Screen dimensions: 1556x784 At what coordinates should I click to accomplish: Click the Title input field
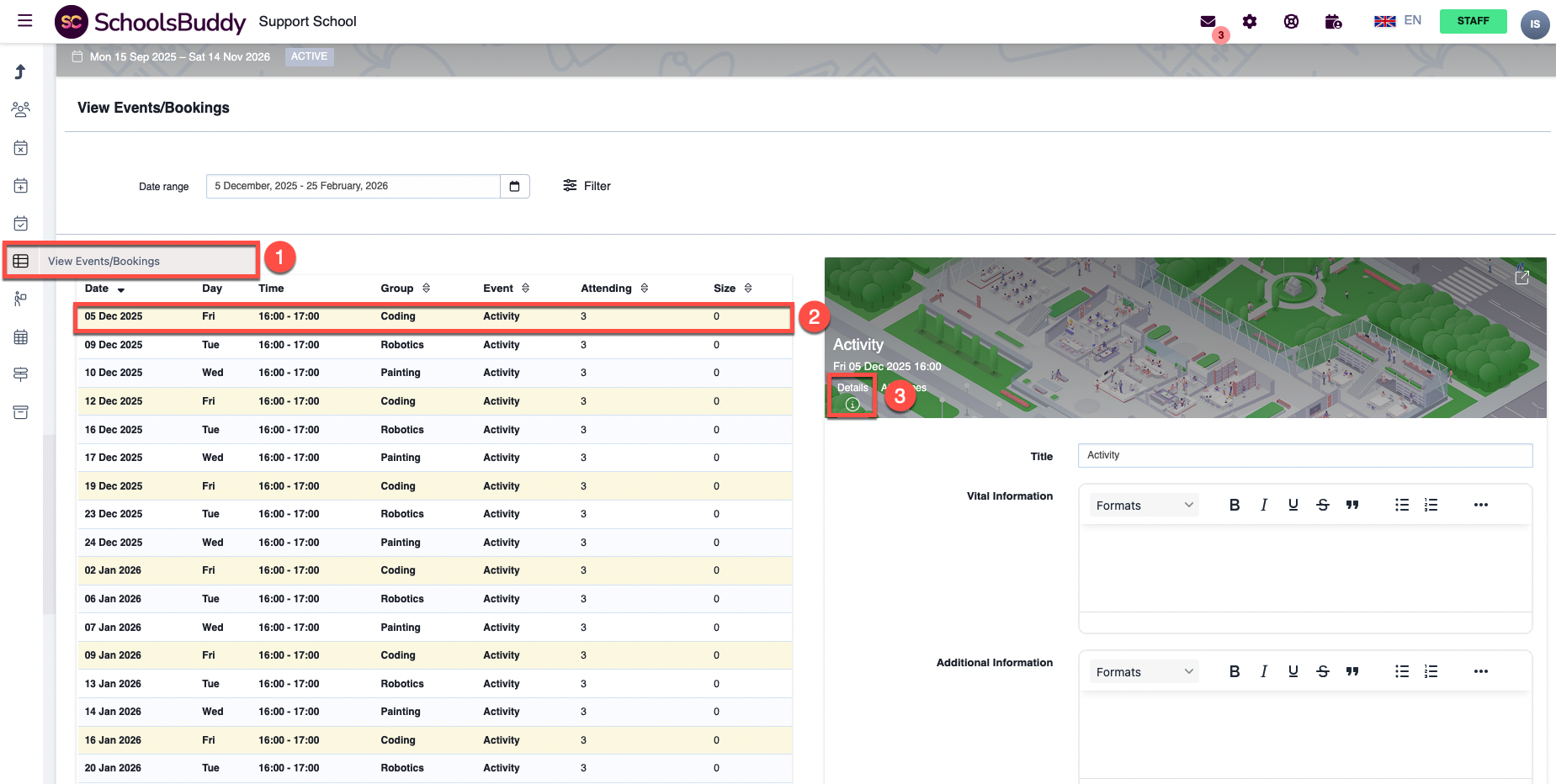(1304, 455)
